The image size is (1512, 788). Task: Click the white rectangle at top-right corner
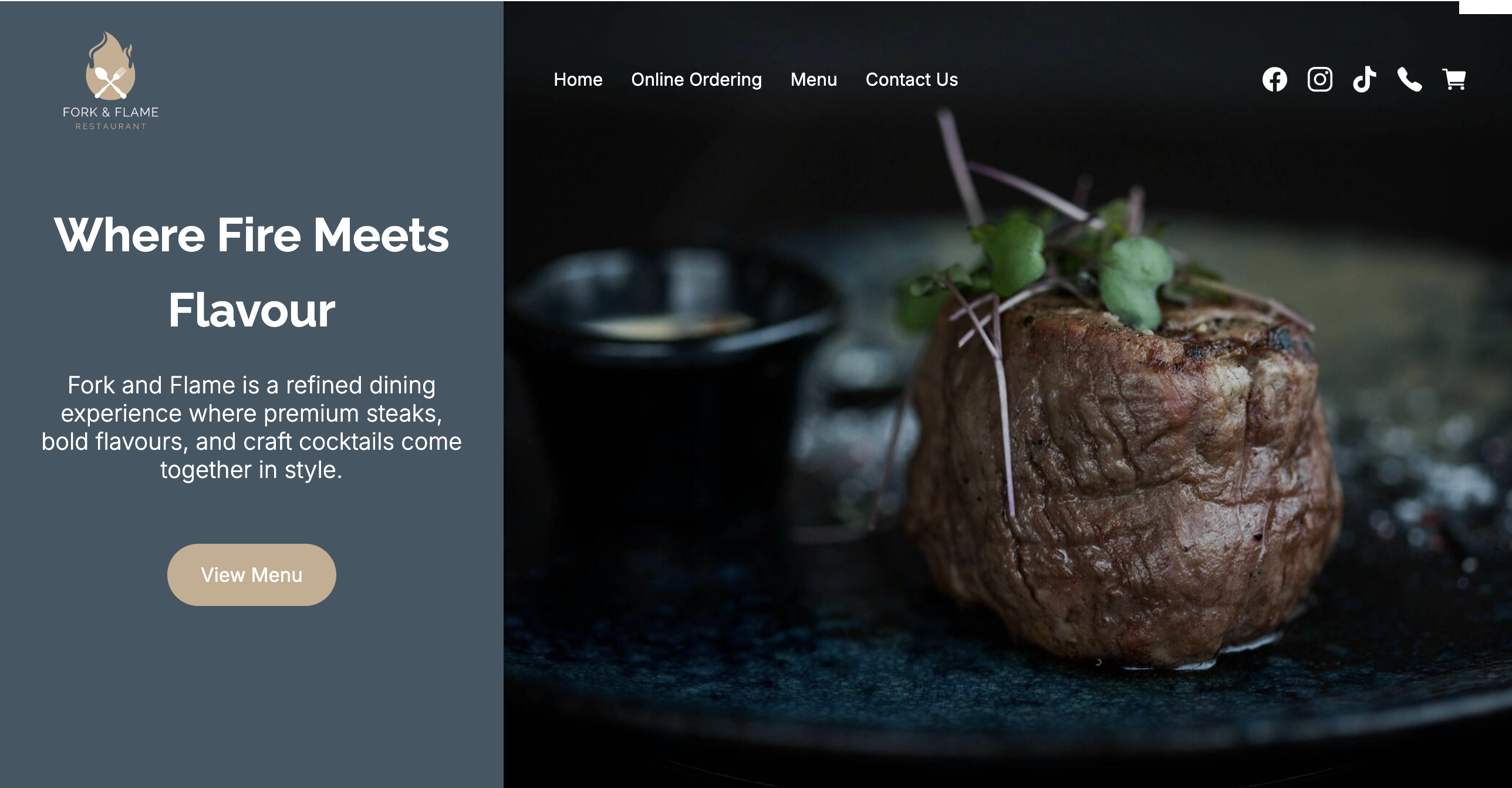(1486, 7)
